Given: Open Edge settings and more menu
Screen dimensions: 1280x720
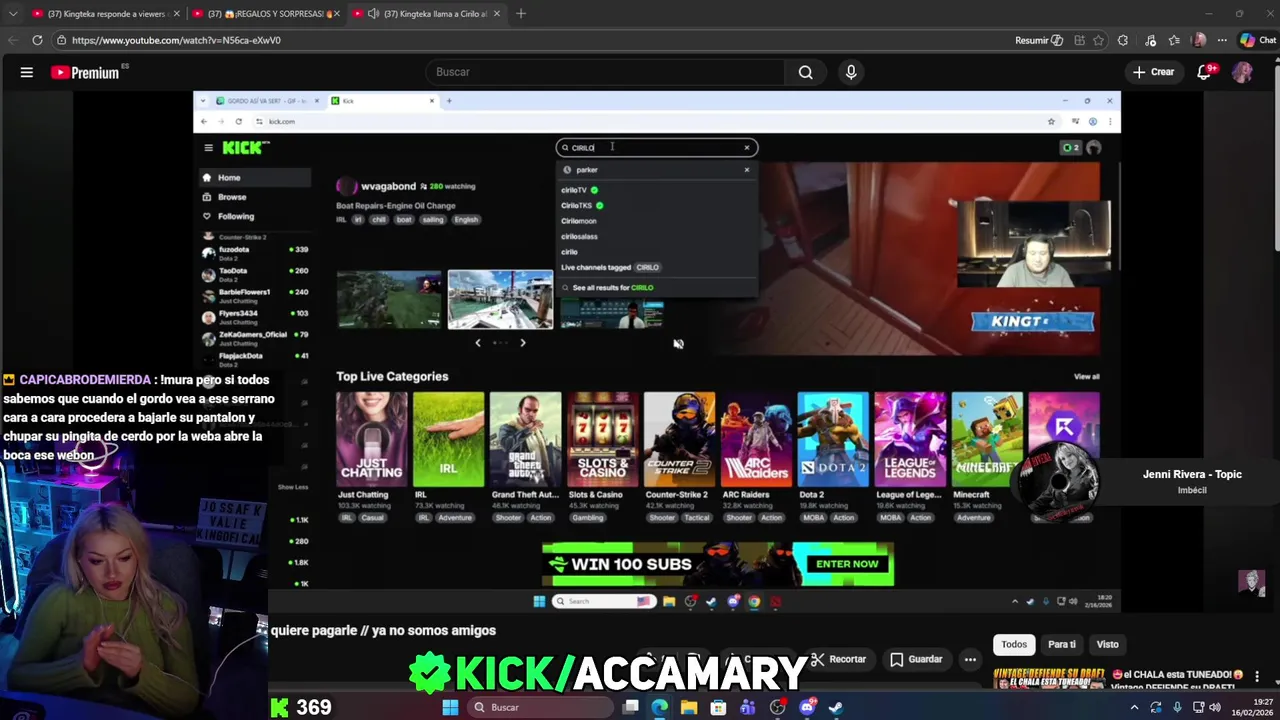Looking at the screenshot, I should tap(1222, 40).
